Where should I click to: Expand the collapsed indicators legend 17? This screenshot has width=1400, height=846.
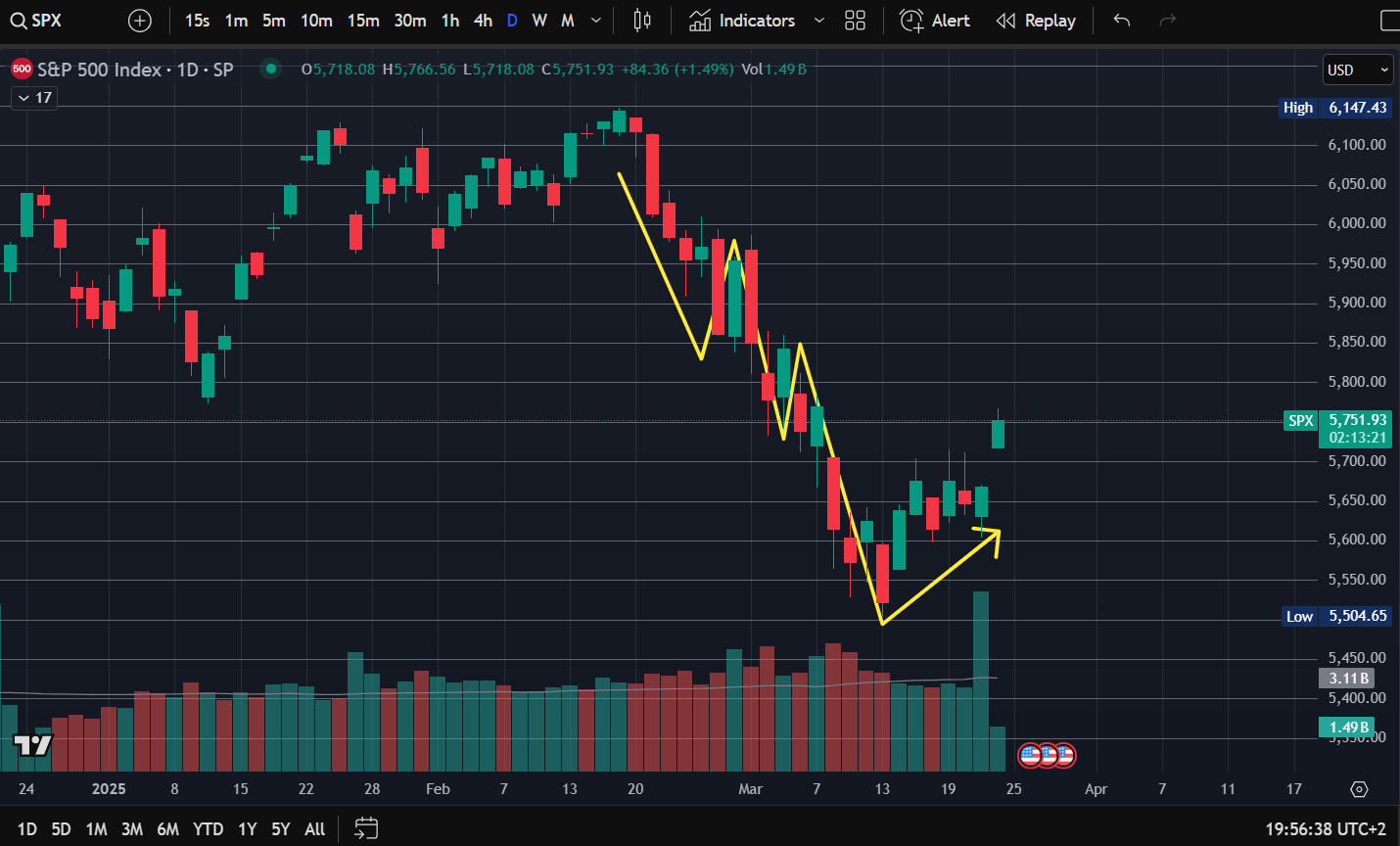click(34, 98)
